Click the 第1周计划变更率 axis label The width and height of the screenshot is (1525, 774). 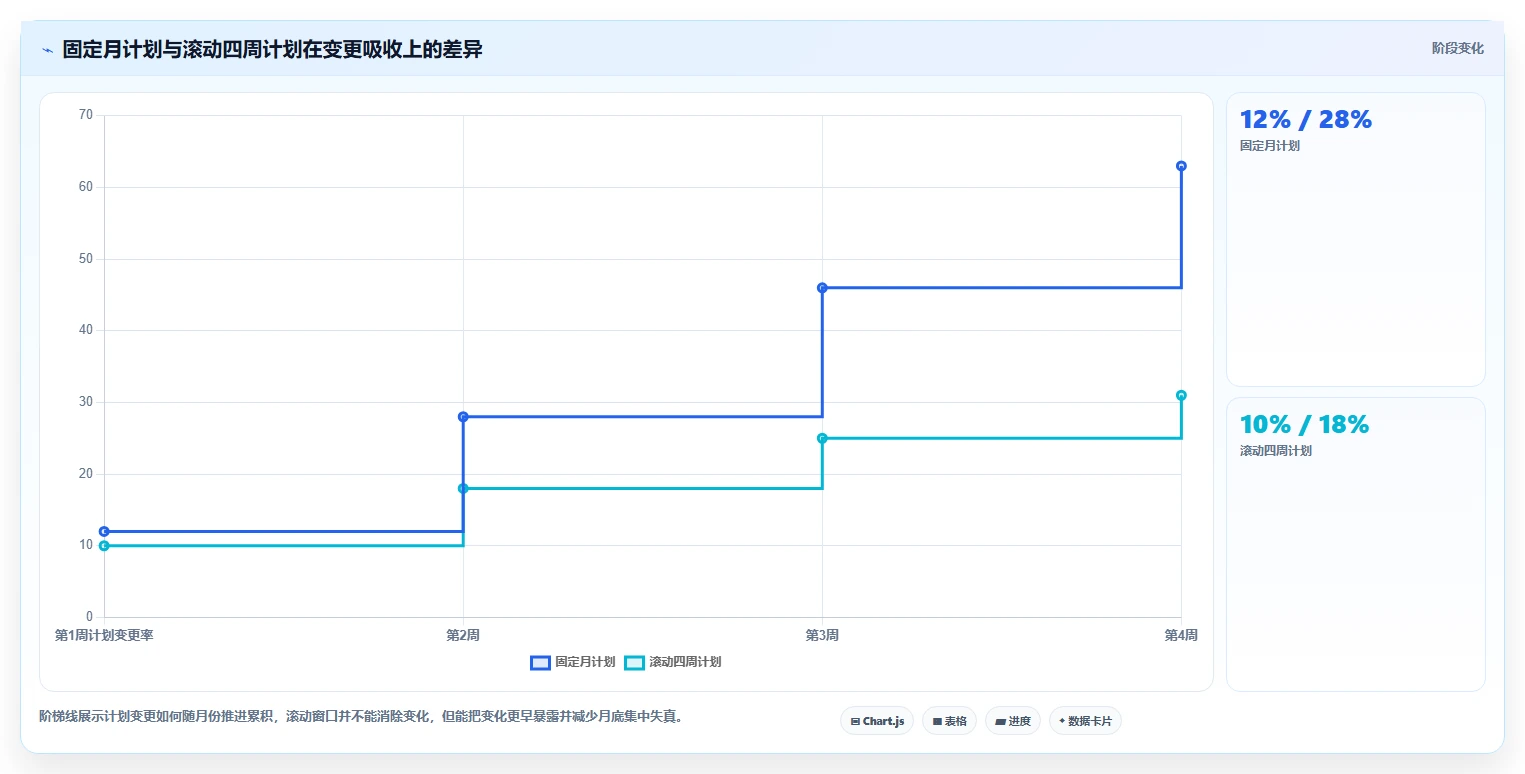[104, 635]
